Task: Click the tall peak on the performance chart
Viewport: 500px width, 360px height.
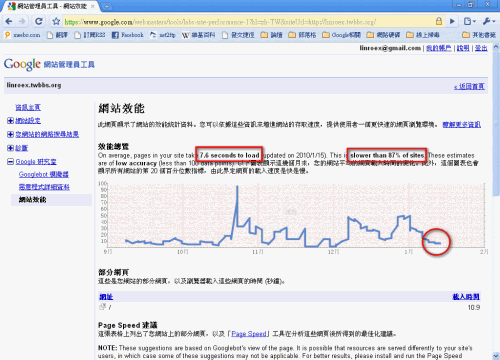Action: [237, 187]
